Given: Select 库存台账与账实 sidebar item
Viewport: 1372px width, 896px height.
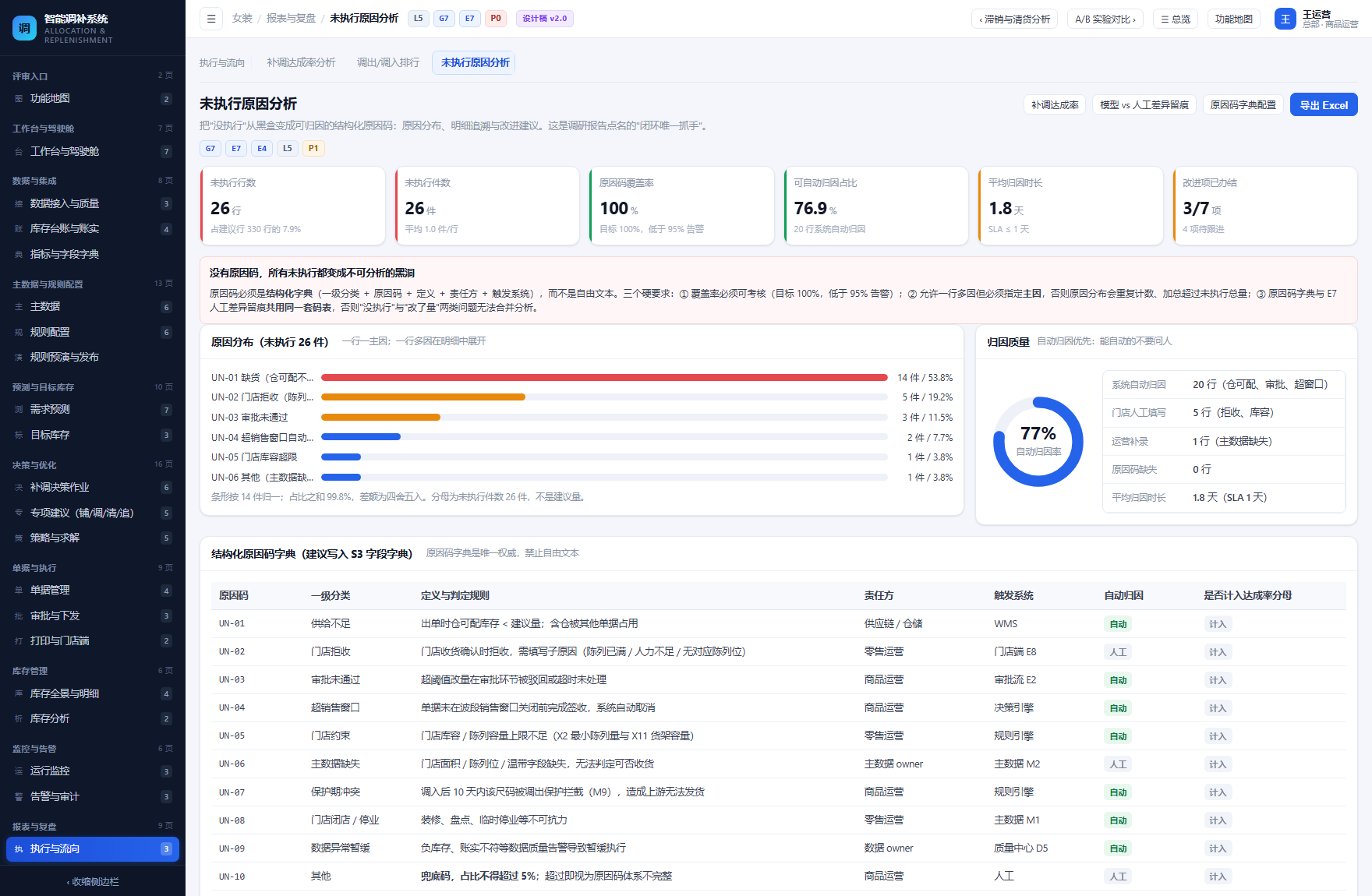Looking at the screenshot, I should (93, 229).
